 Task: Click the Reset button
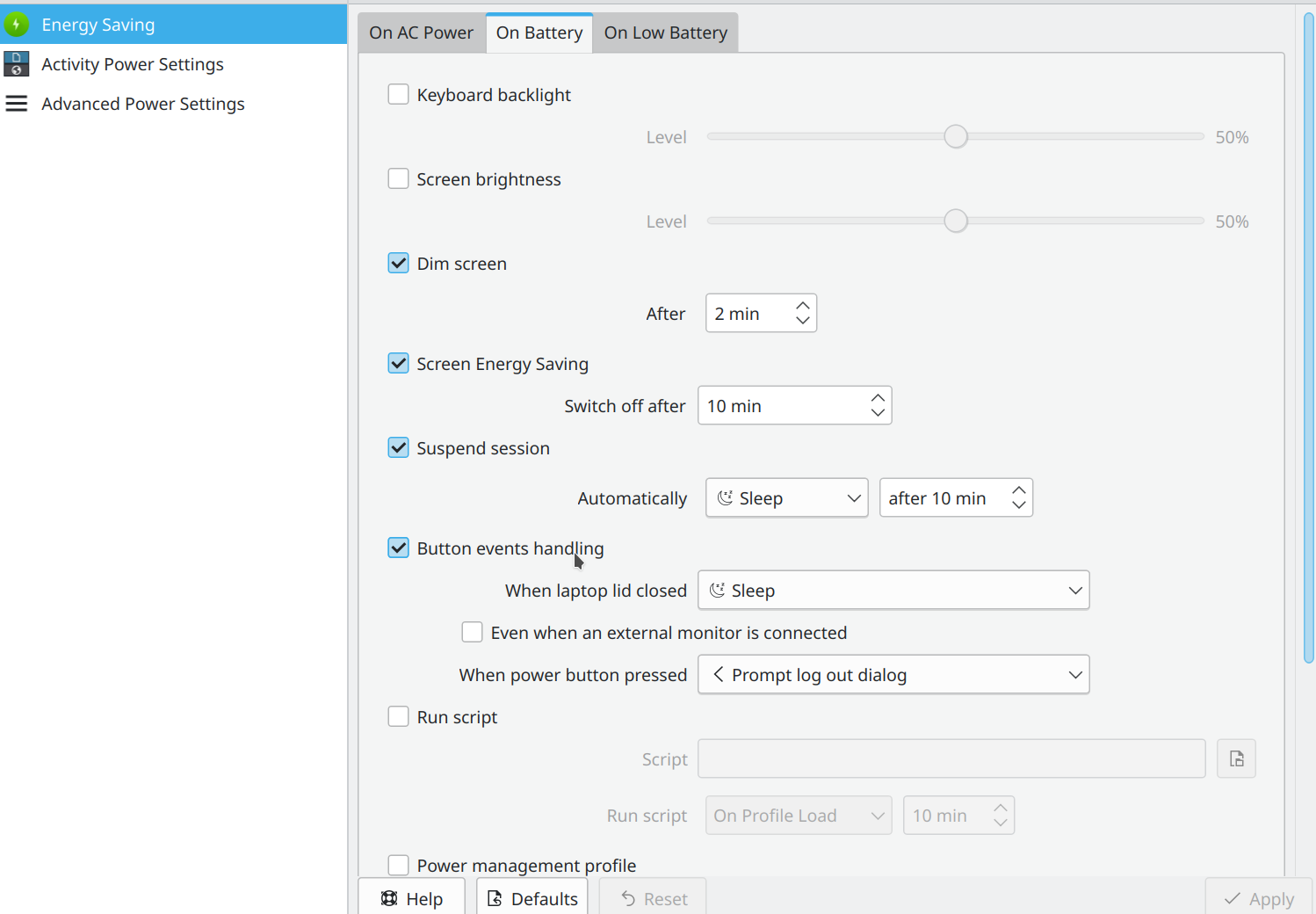click(x=653, y=898)
